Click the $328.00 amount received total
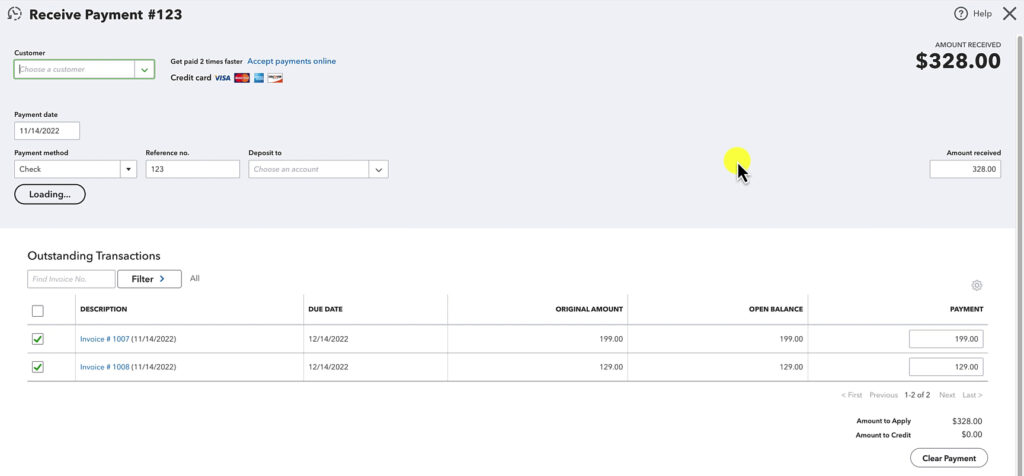The width and height of the screenshot is (1024, 476). (x=958, y=61)
